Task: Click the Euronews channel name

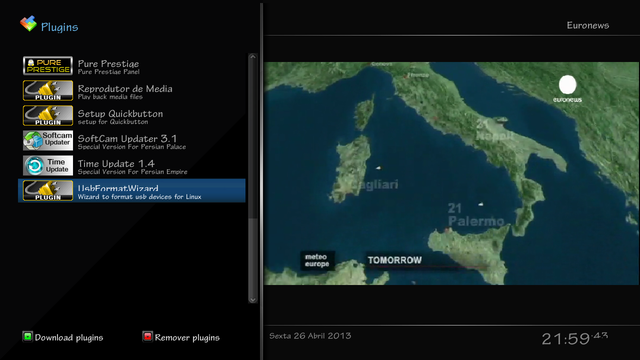Action: pos(588,25)
